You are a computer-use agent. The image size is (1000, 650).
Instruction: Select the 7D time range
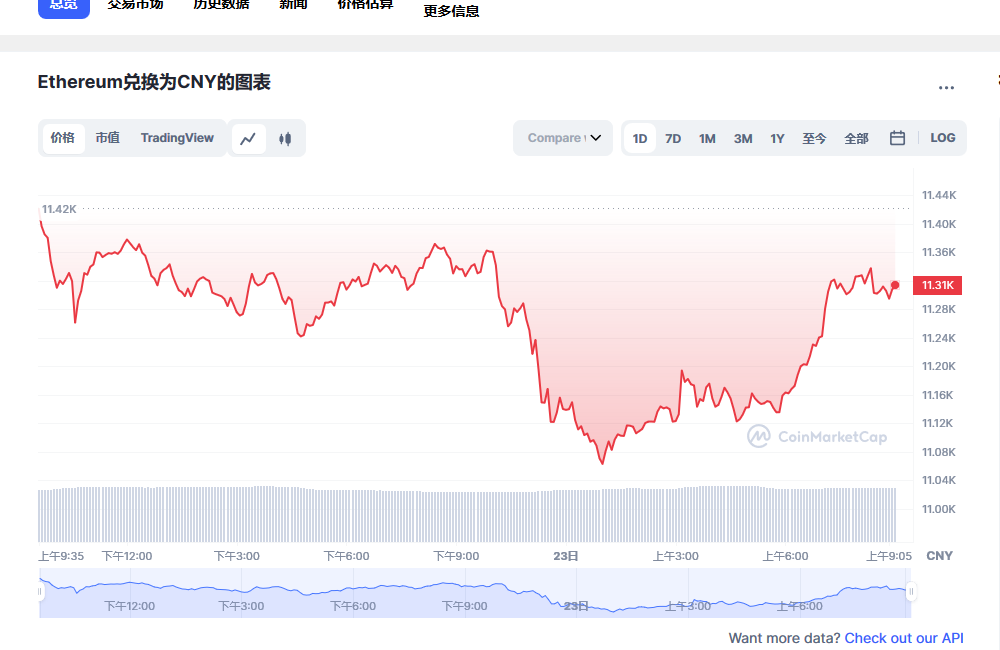tap(673, 138)
